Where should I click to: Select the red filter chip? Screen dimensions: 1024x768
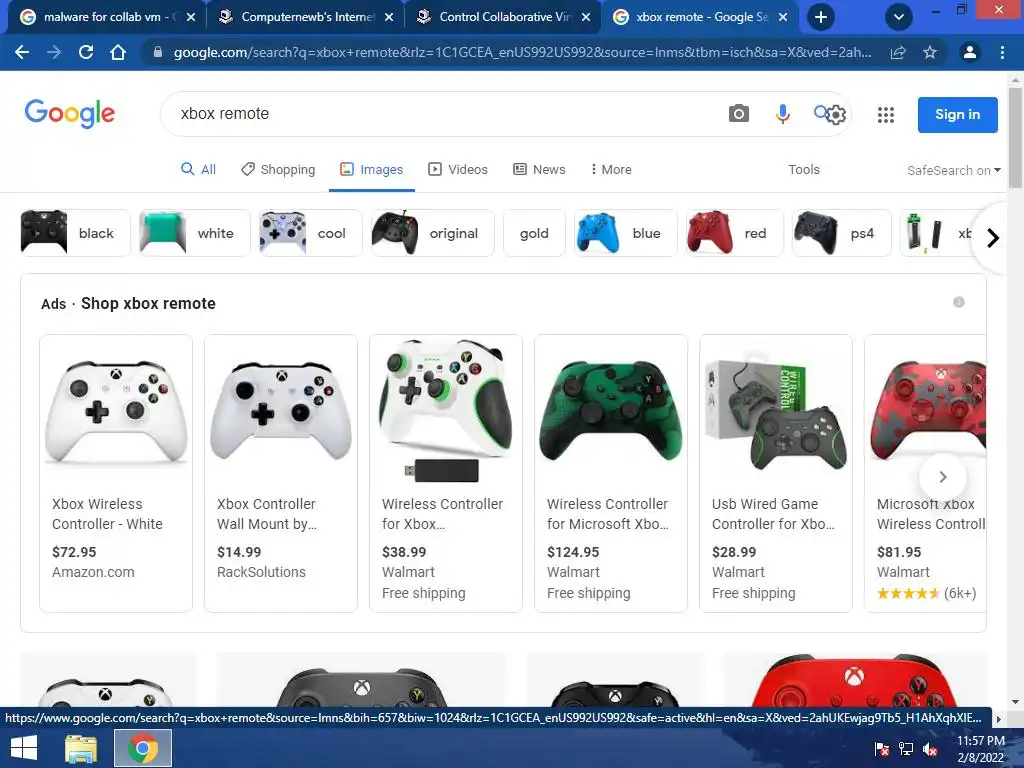(x=735, y=233)
